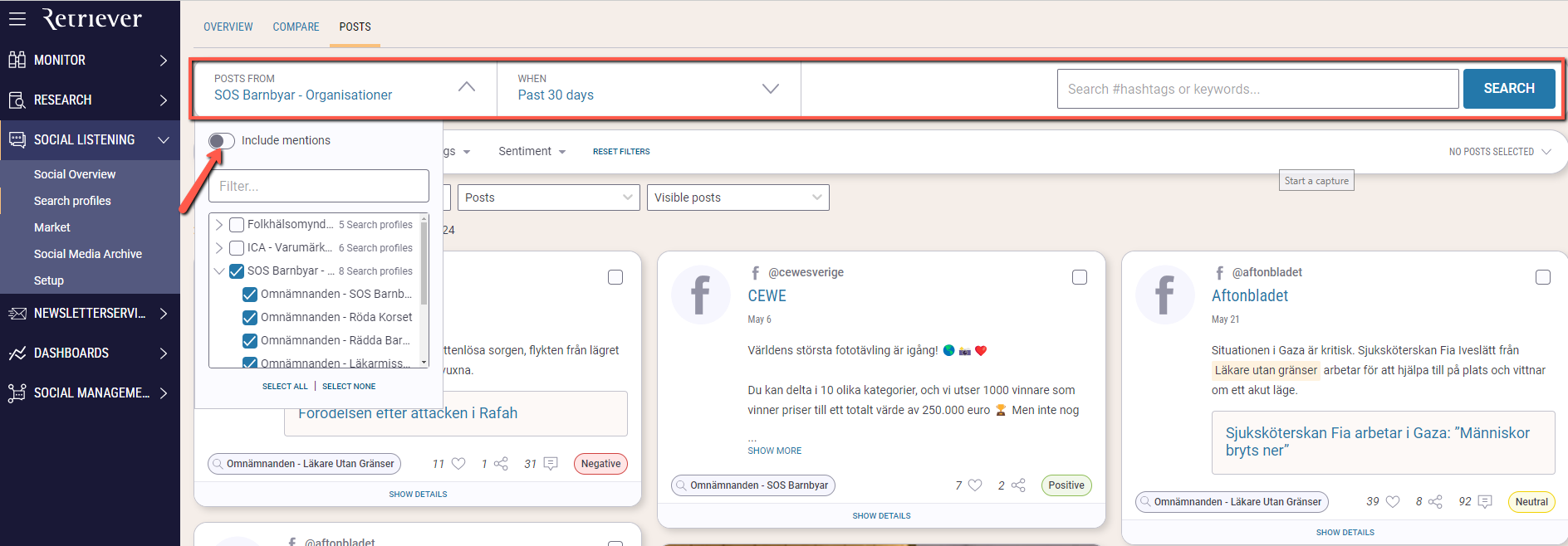The width and height of the screenshot is (1568, 546).
Task: Uncheck Omnämnanden - Röda Korset checkbox
Action: (250, 317)
